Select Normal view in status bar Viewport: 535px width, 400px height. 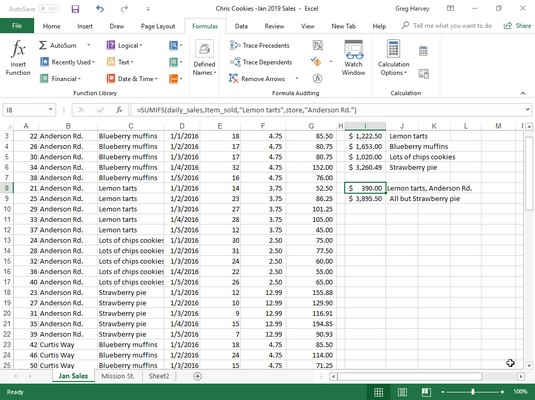pos(378,392)
